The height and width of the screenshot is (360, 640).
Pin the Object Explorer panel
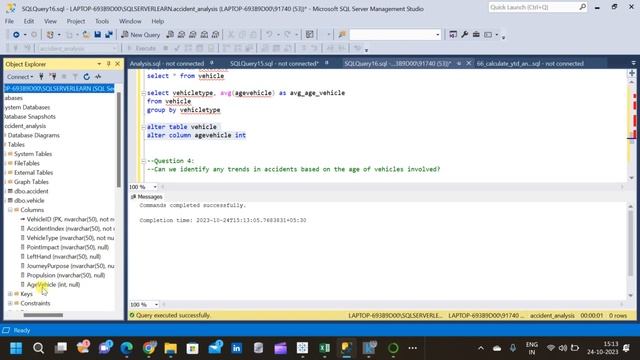[109, 64]
